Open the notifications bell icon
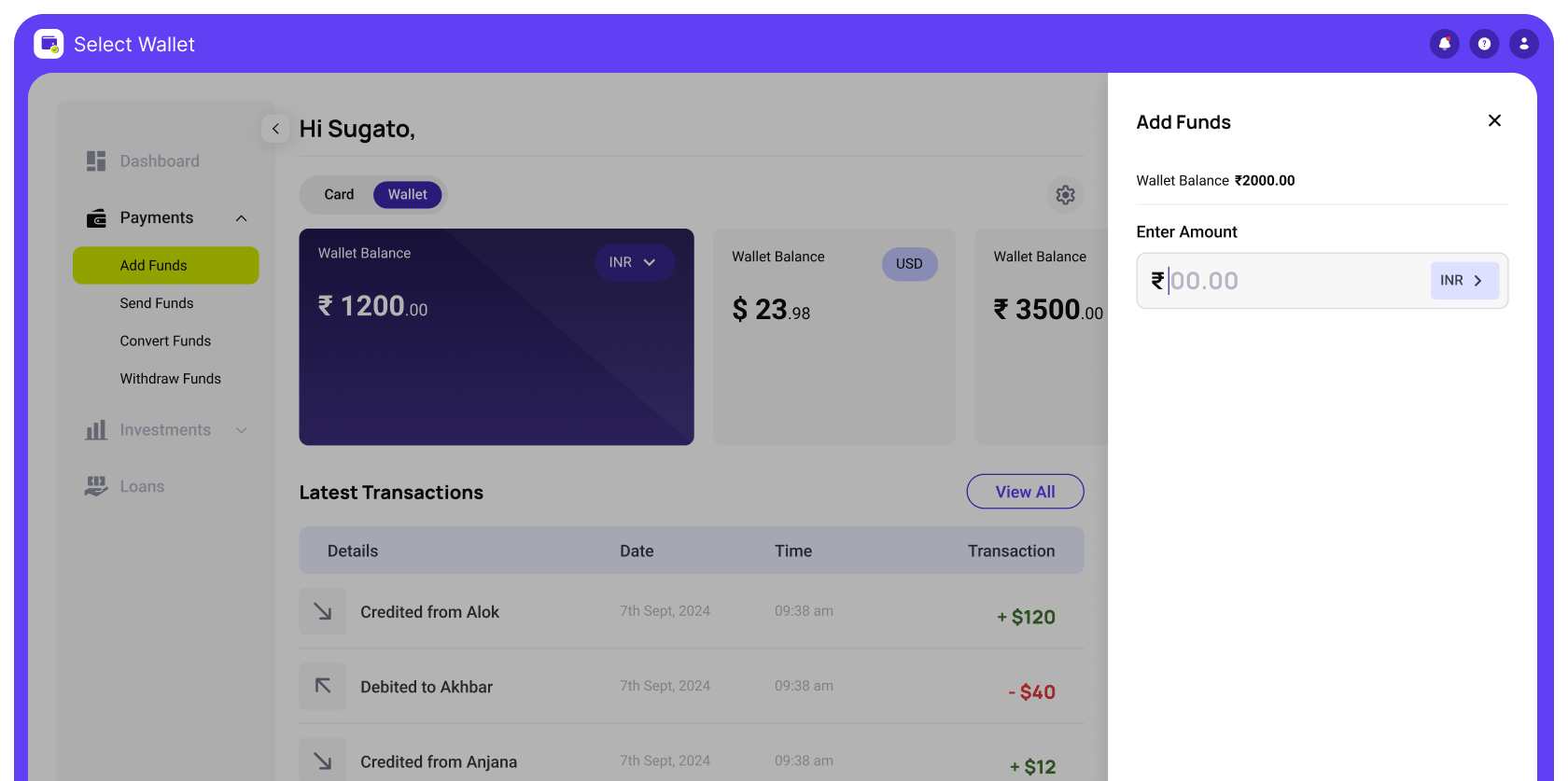1568x781 pixels. pos(1445,44)
